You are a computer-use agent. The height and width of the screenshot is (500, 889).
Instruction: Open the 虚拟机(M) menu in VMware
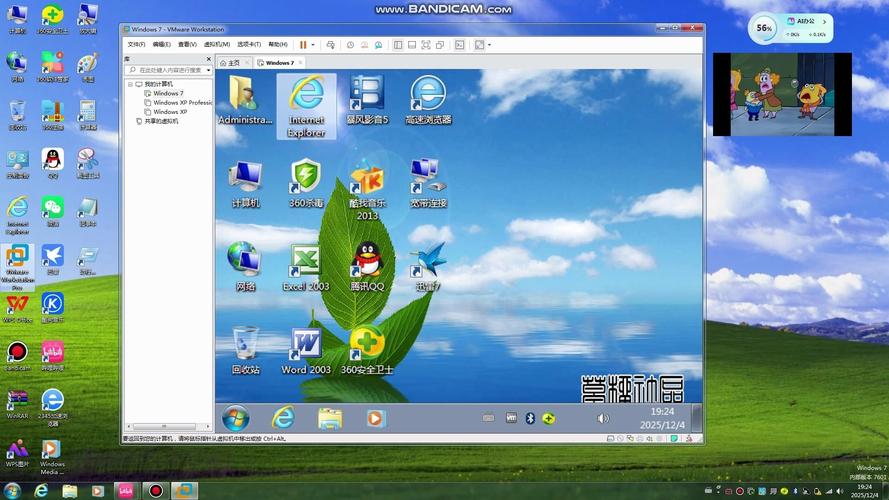tap(217, 45)
